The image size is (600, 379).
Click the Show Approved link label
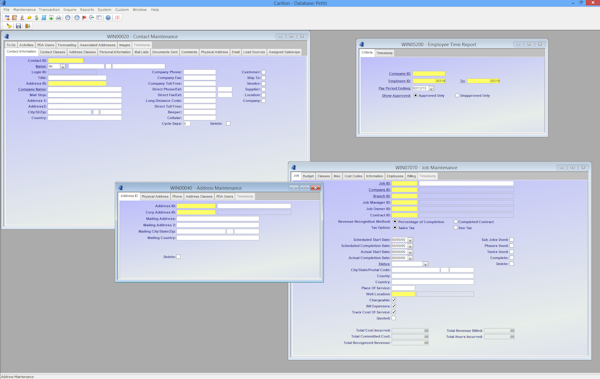tap(396, 96)
